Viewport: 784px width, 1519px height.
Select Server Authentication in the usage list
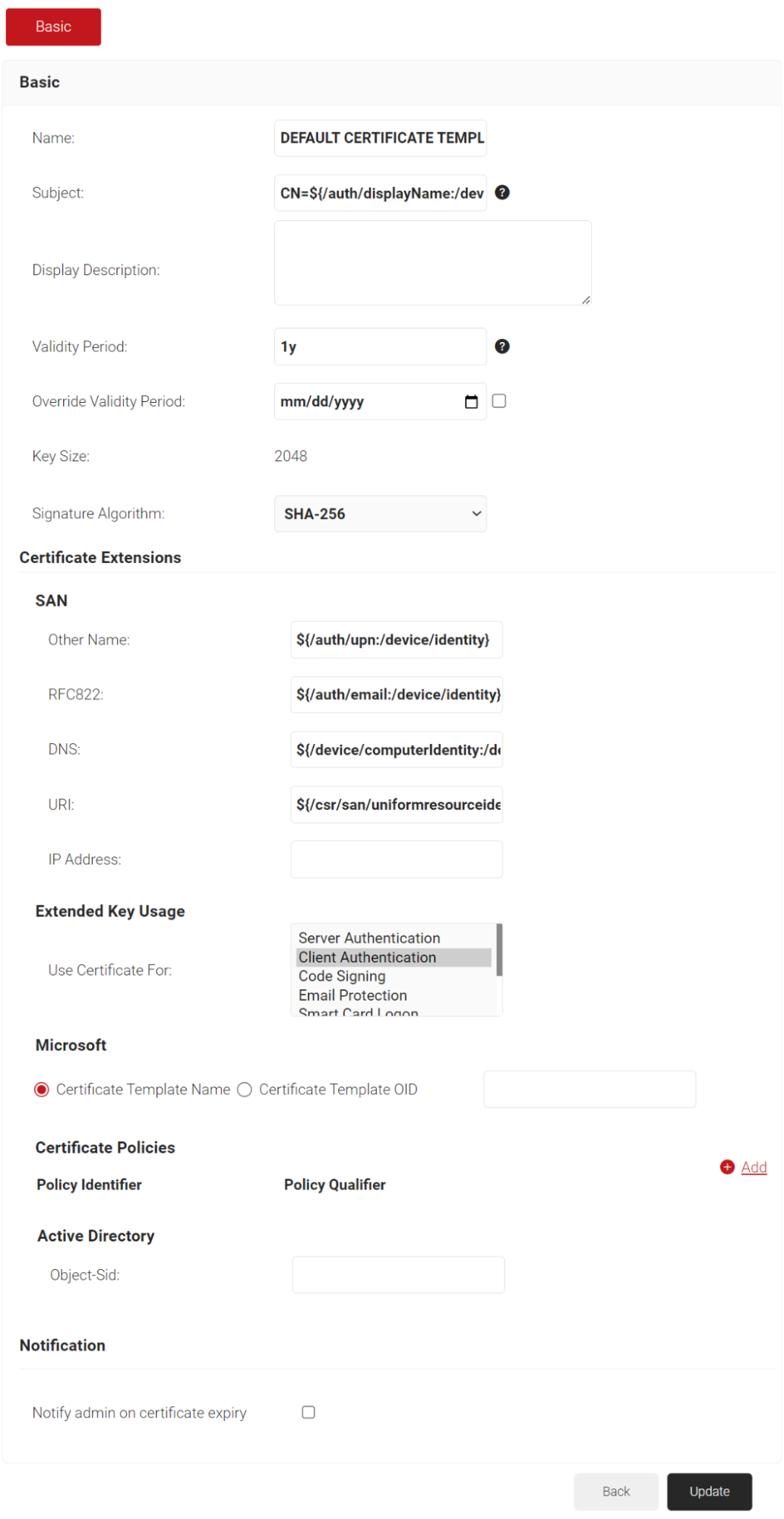pos(369,938)
